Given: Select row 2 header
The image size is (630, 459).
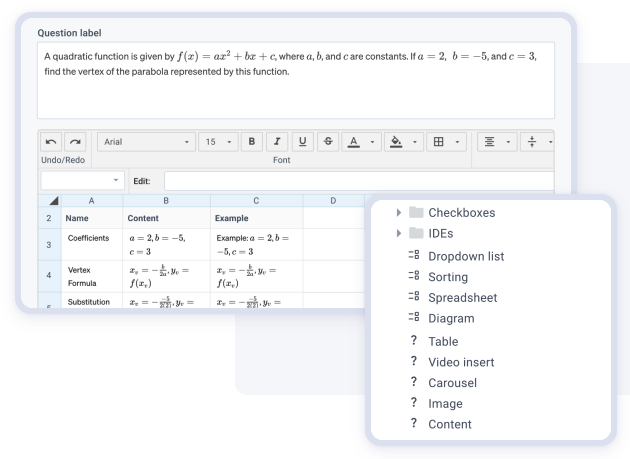Looking at the screenshot, I should (49, 218).
